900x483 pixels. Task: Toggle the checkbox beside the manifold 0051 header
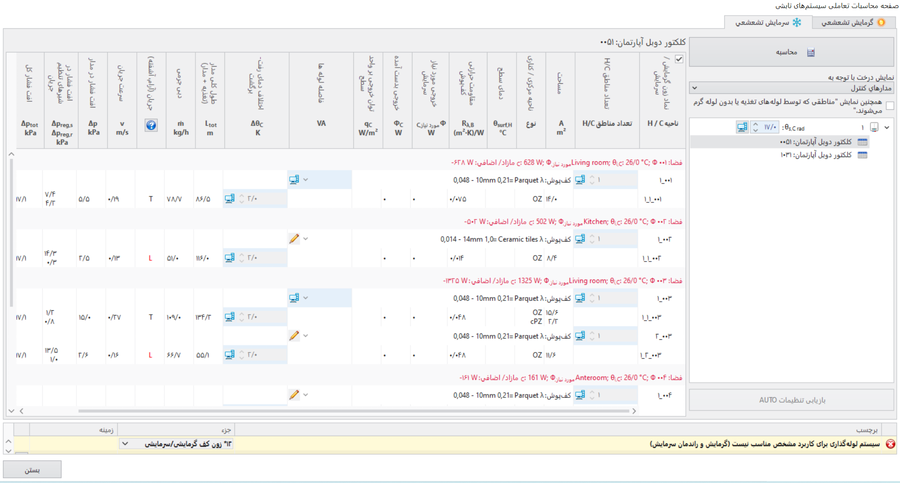click(679, 60)
